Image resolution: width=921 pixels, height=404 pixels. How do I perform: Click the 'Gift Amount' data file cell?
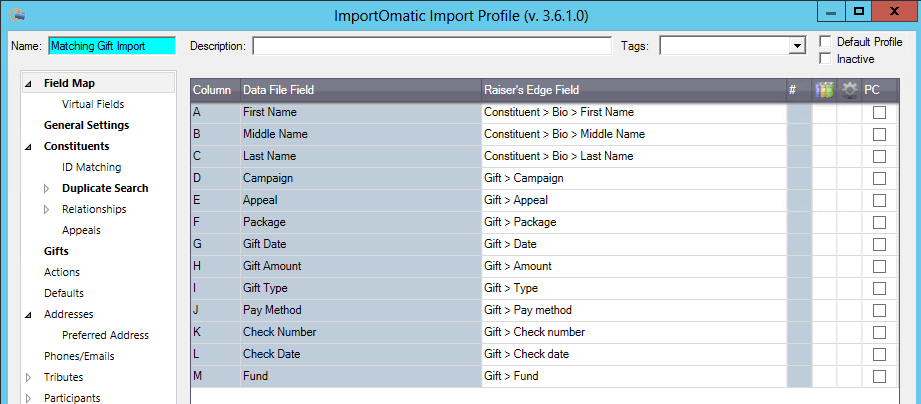click(361, 267)
